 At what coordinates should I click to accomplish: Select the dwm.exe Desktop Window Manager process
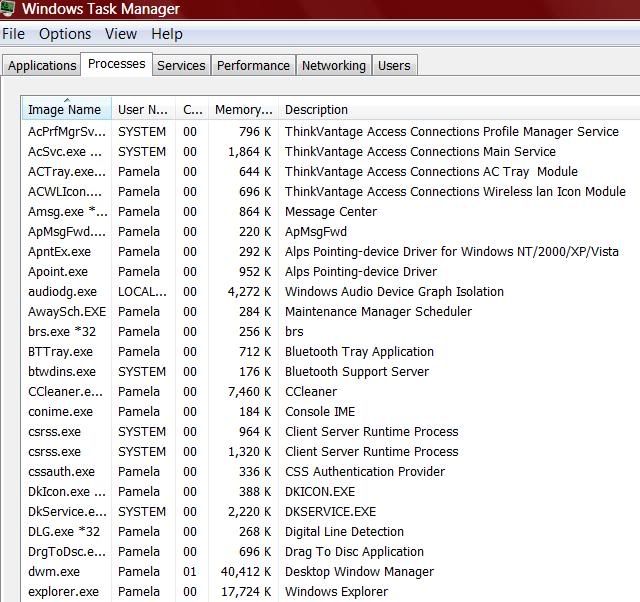click(54, 572)
